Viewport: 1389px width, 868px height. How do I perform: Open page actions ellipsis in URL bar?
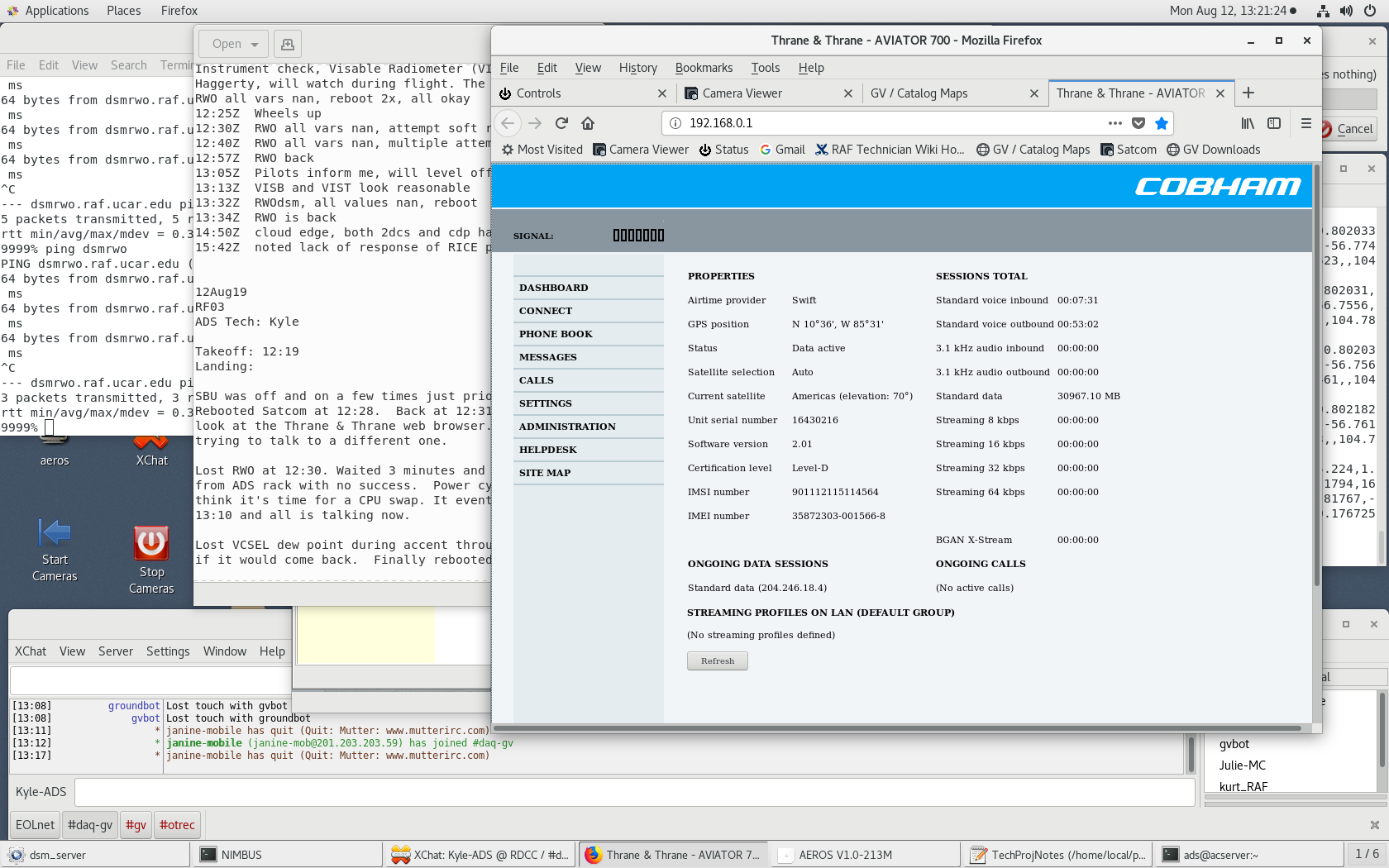(1115, 123)
